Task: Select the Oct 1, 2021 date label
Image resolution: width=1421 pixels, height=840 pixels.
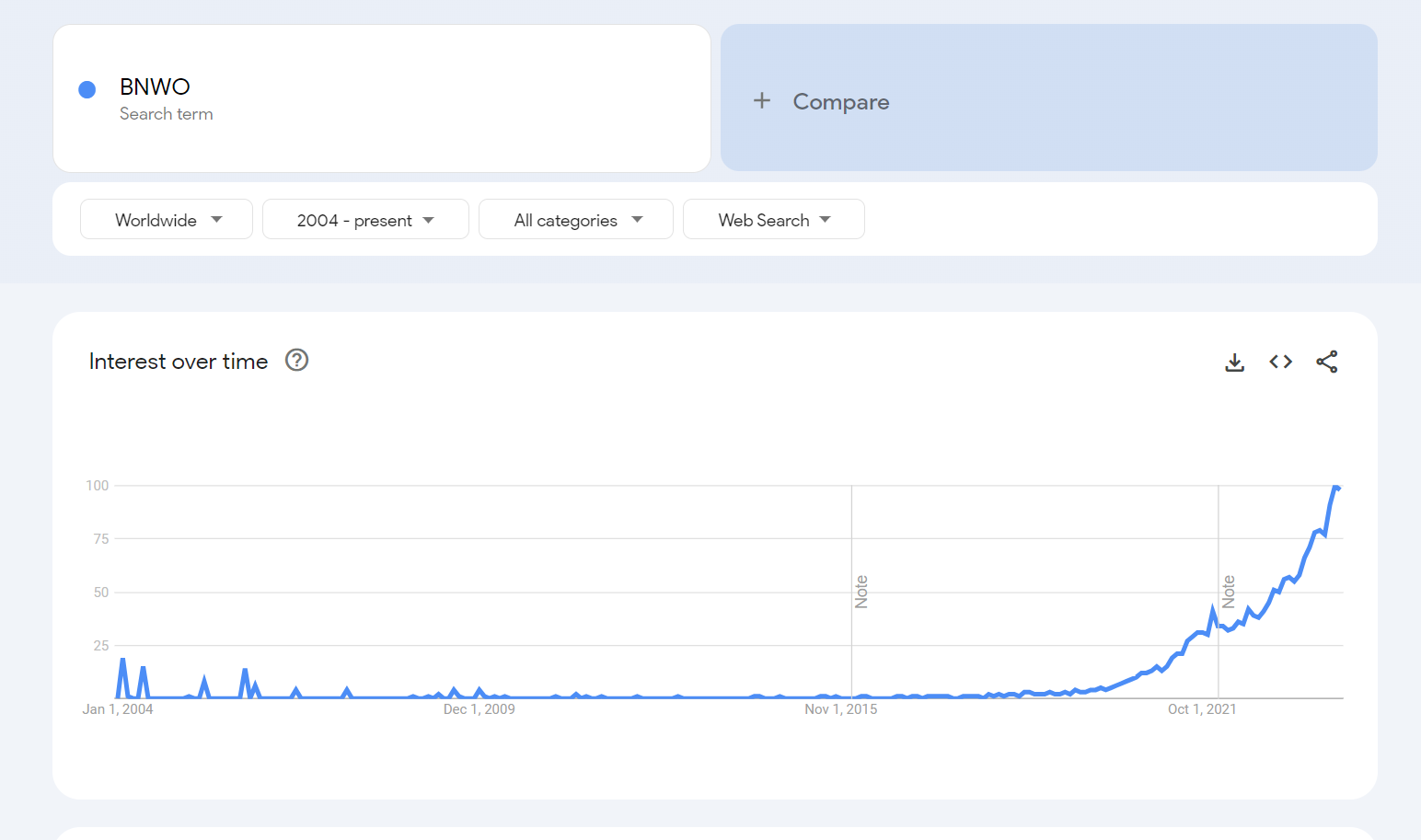Action: [x=1202, y=709]
